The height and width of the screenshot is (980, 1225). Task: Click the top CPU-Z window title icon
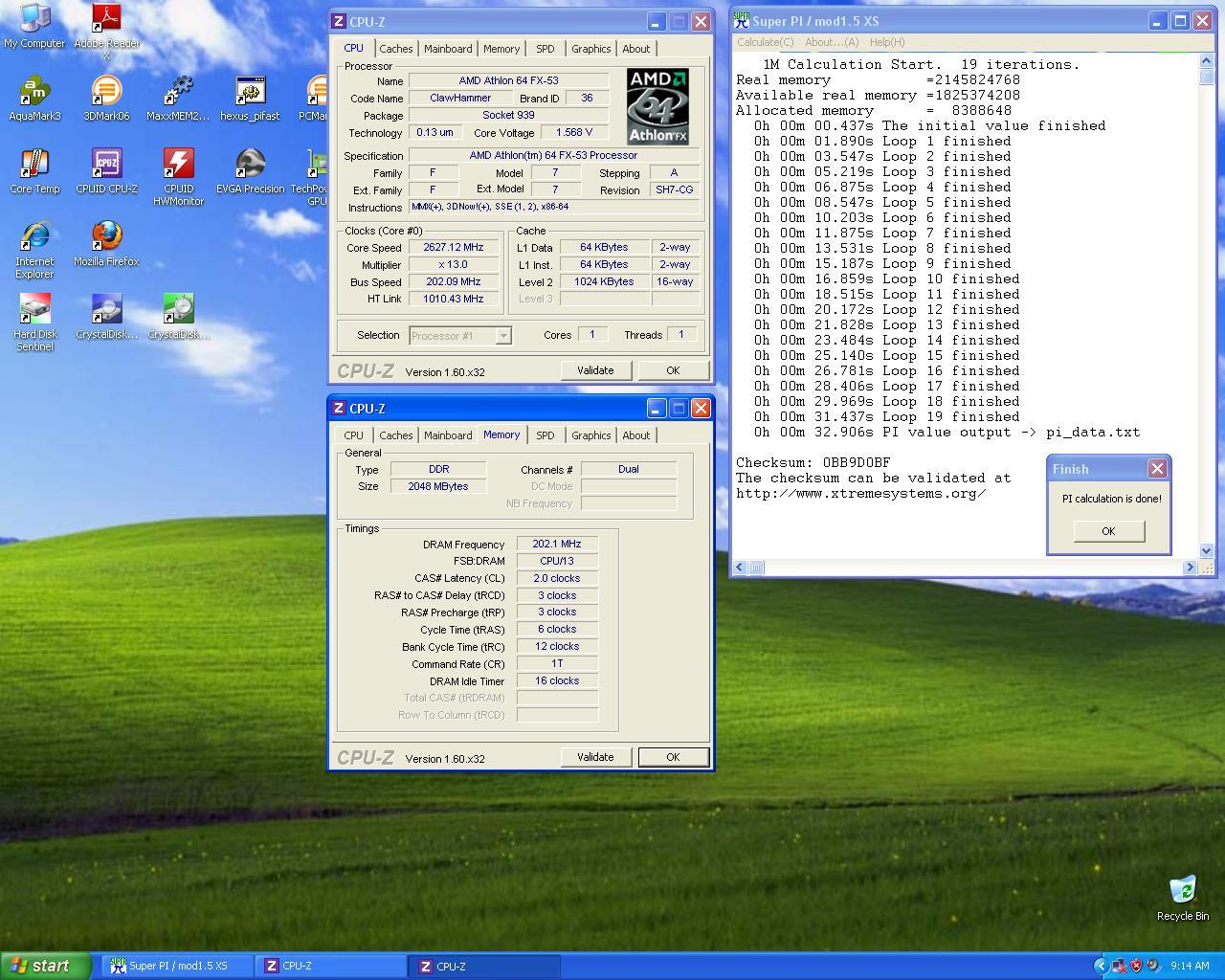pos(339,21)
